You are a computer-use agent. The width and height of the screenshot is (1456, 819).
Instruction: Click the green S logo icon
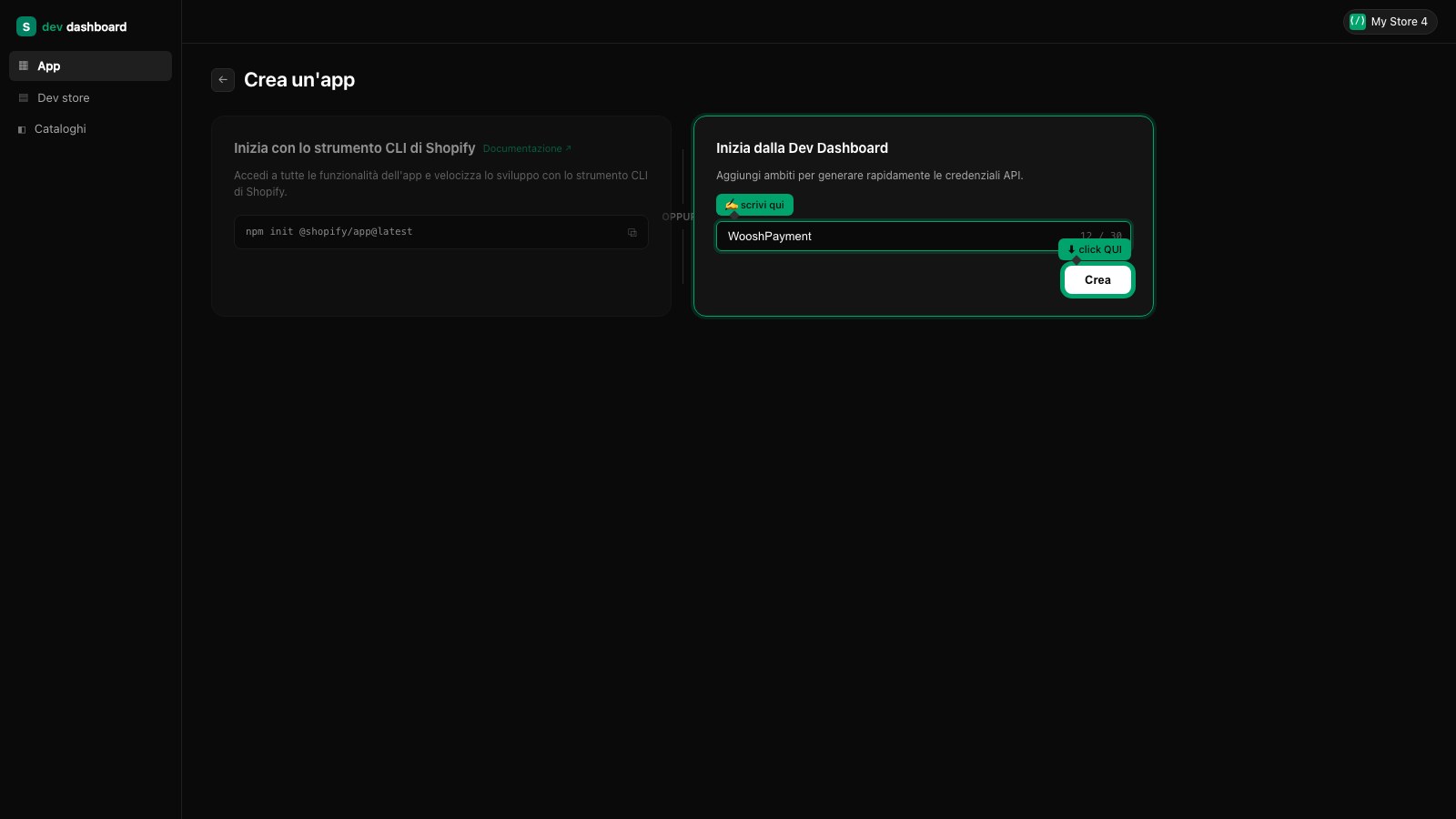point(26,26)
